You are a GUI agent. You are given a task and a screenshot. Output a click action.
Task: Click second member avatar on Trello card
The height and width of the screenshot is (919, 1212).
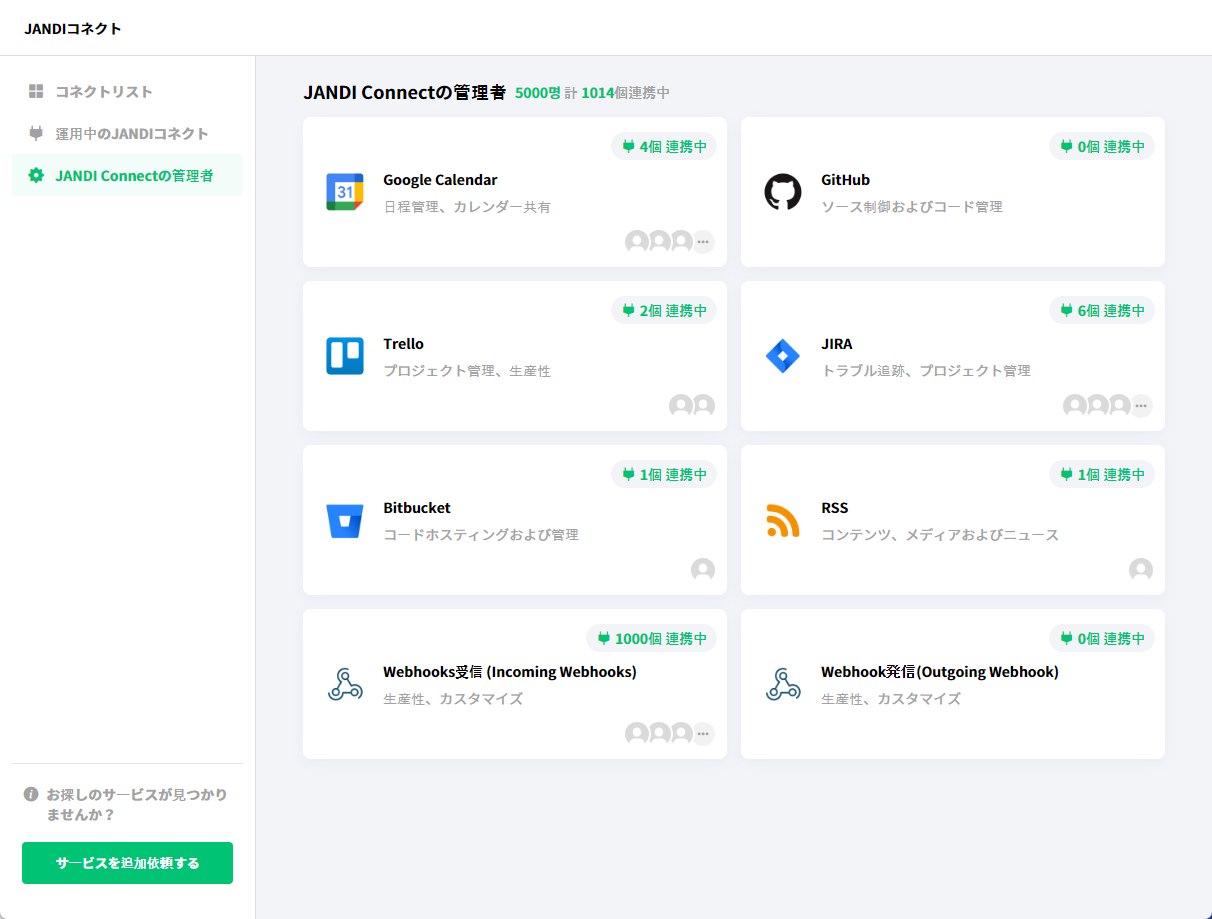(704, 406)
